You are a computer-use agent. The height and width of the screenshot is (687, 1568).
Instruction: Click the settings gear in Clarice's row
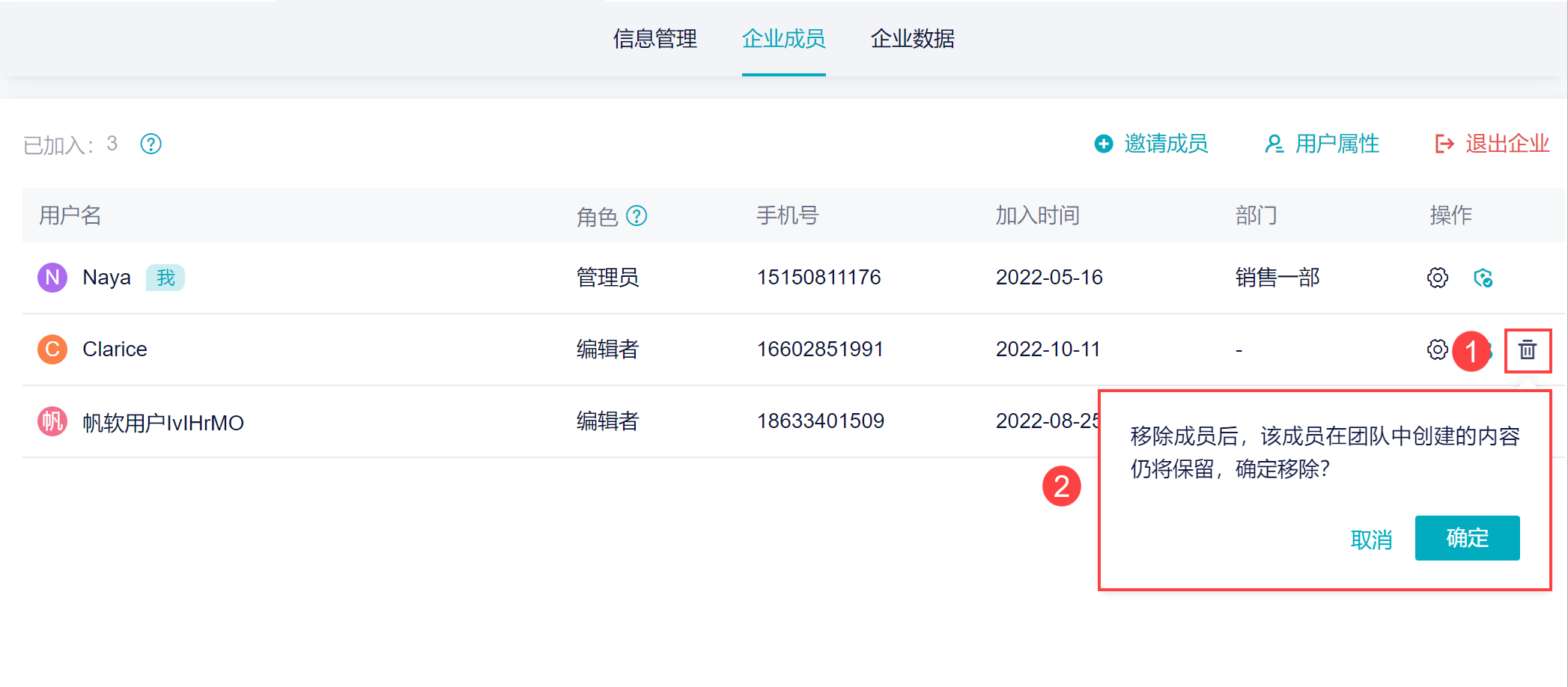[x=1437, y=349]
